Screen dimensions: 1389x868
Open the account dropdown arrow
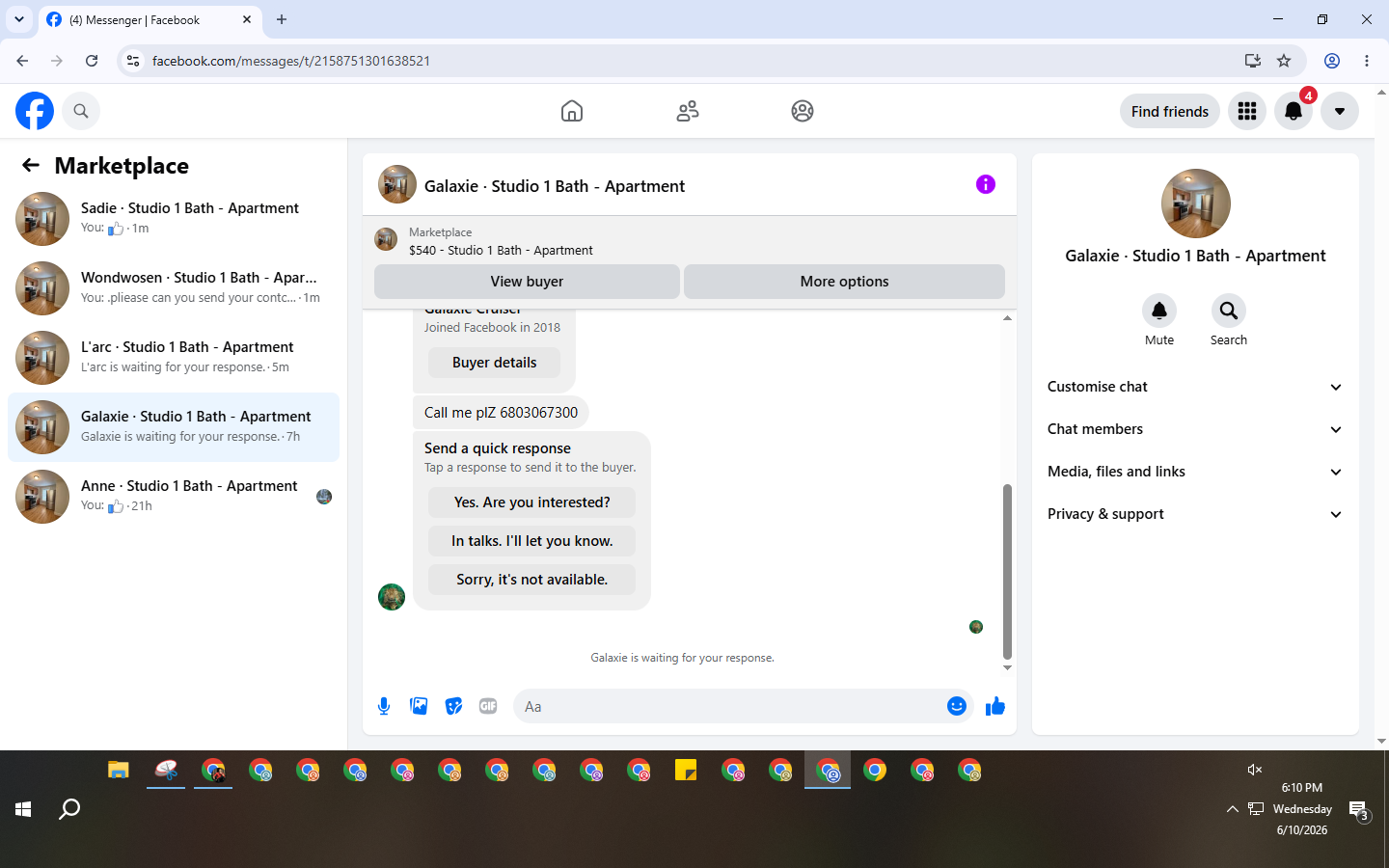tap(1340, 111)
